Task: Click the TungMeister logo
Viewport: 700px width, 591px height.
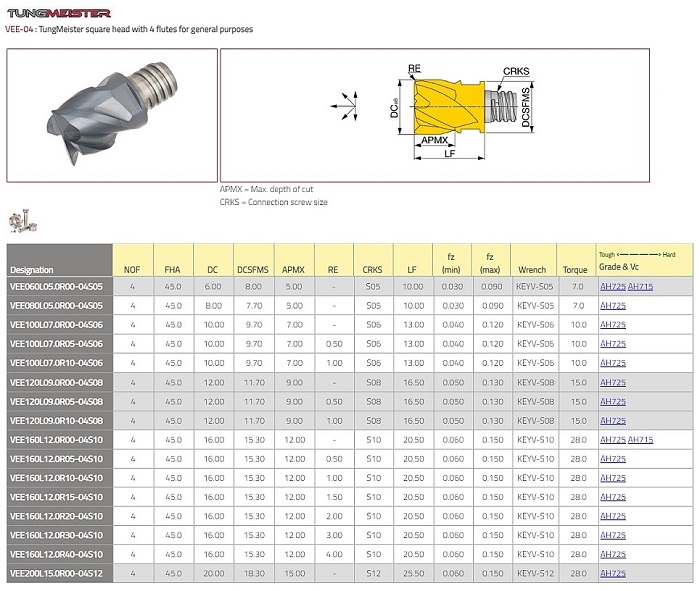Action: pos(59,13)
